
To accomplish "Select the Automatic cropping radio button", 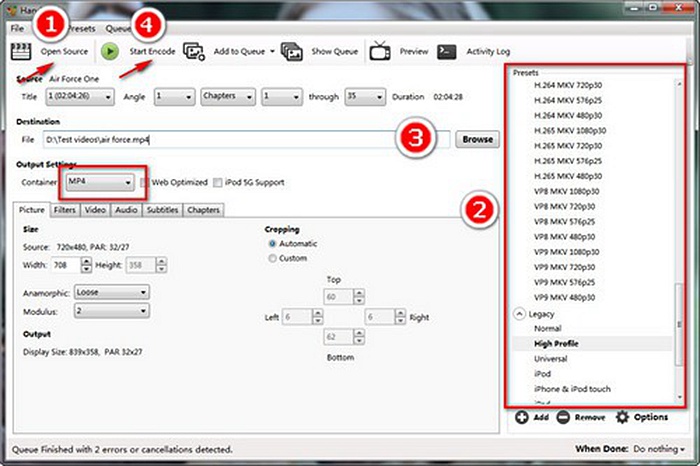I will [272, 244].
